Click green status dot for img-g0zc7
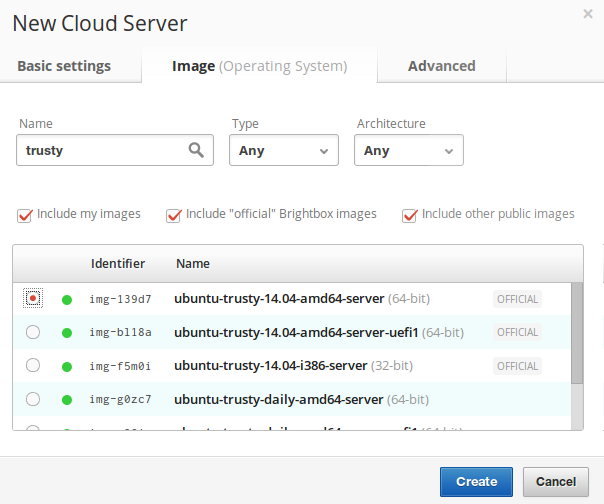This screenshot has height=504, width=604. 67,400
